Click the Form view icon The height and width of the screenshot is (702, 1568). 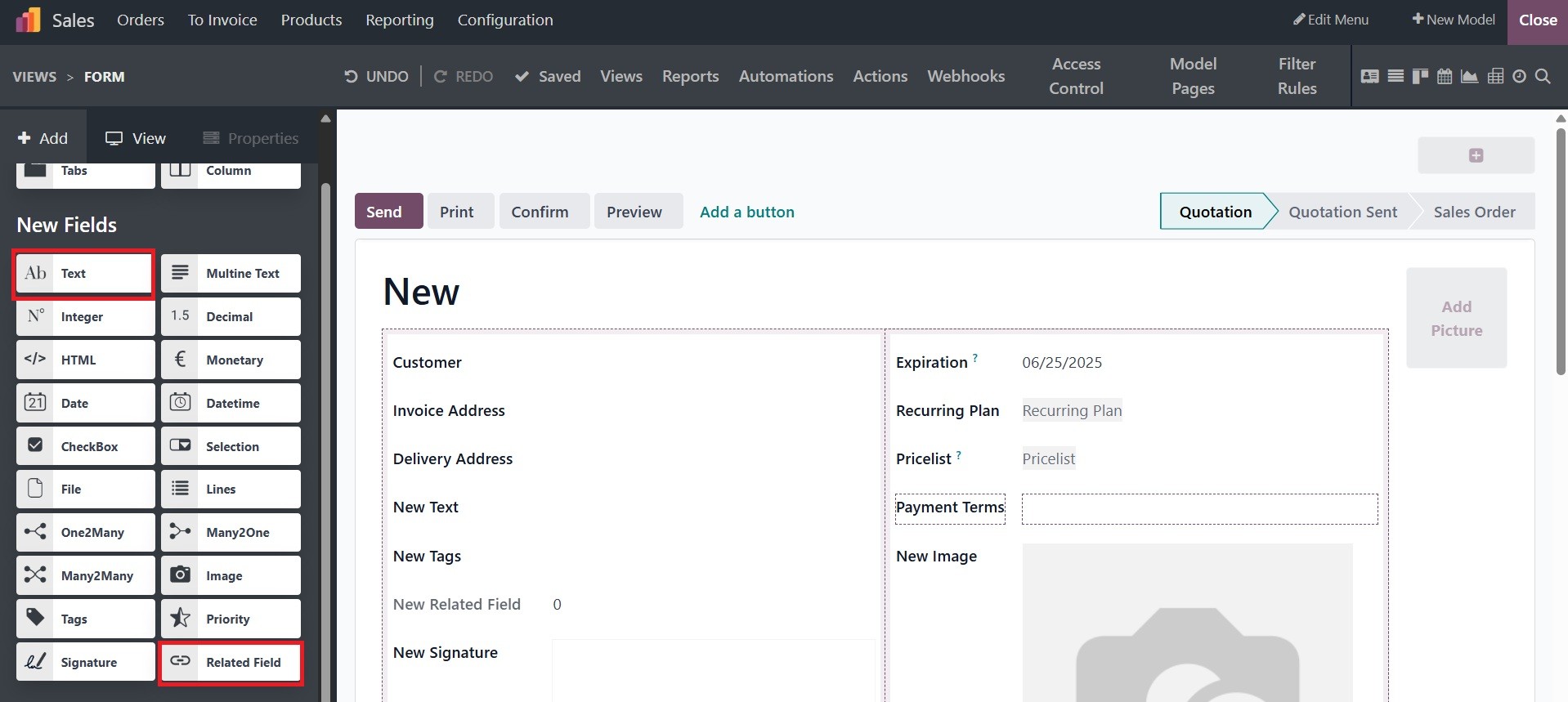pos(1369,76)
